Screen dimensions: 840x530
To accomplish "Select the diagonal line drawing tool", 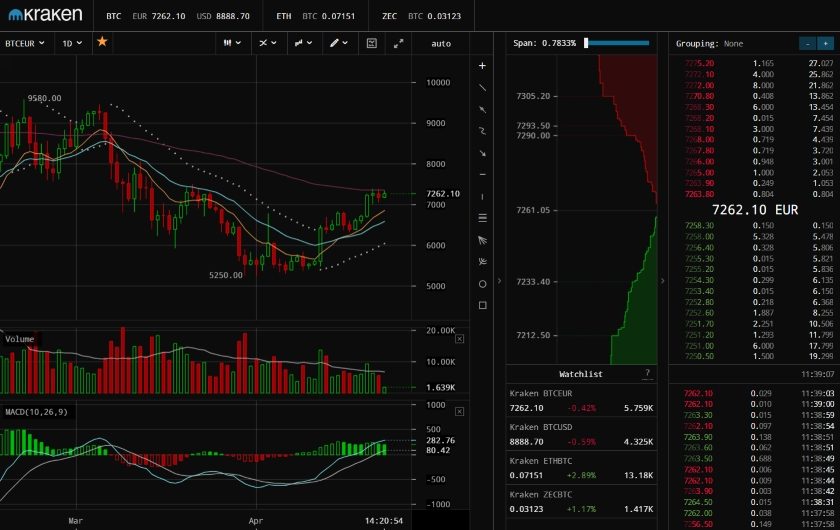I will (x=482, y=87).
